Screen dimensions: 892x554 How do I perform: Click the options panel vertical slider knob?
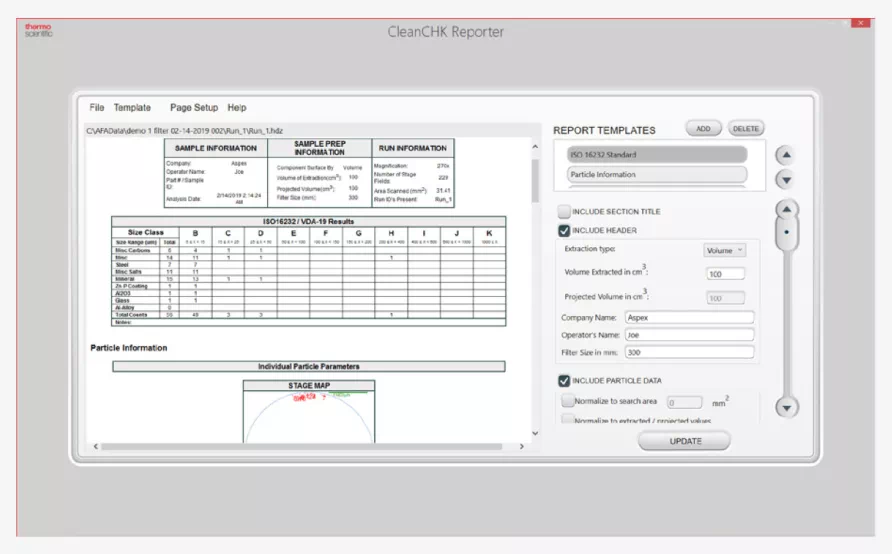tap(787, 232)
